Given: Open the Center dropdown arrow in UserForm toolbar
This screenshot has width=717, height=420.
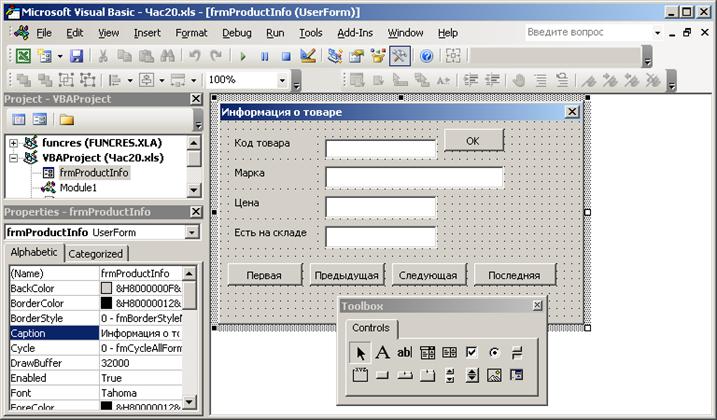Looking at the screenshot, I should (x=162, y=81).
